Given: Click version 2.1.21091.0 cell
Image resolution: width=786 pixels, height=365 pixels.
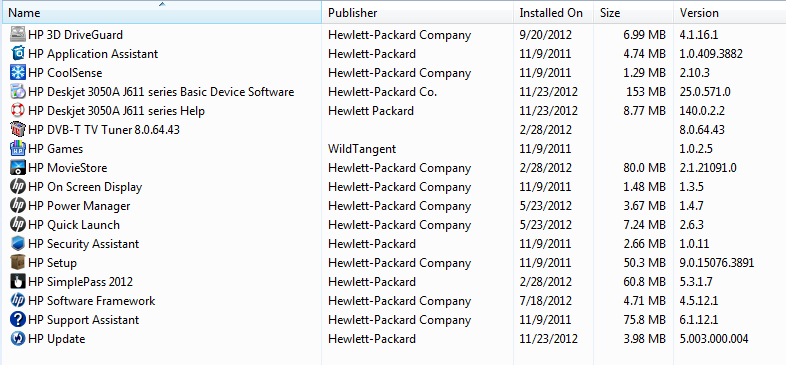Looking at the screenshot, I should coord(708,168).
